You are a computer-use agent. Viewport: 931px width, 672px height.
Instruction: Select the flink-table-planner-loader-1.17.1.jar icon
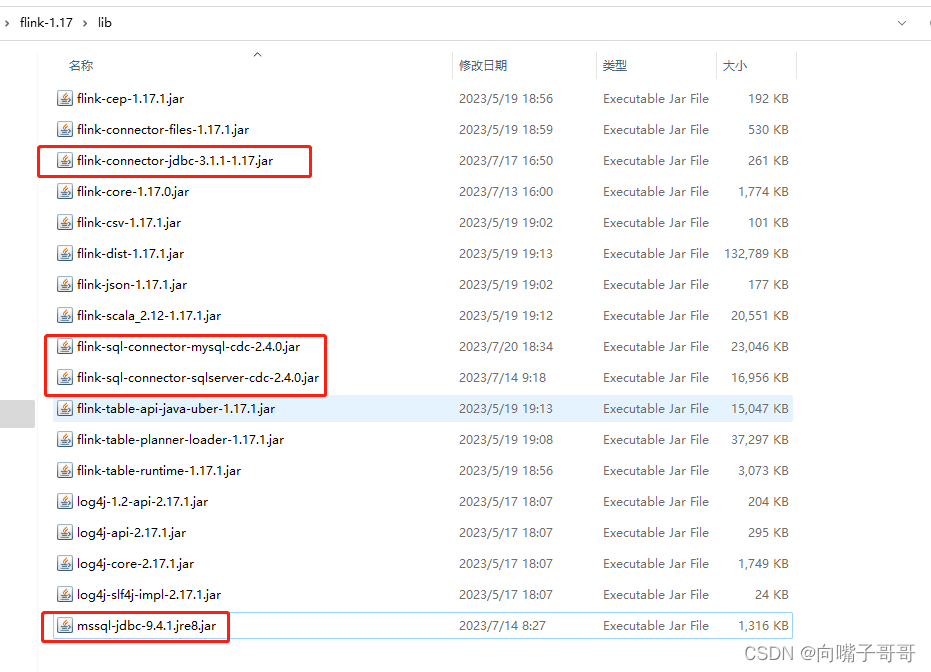pos(64,439)
